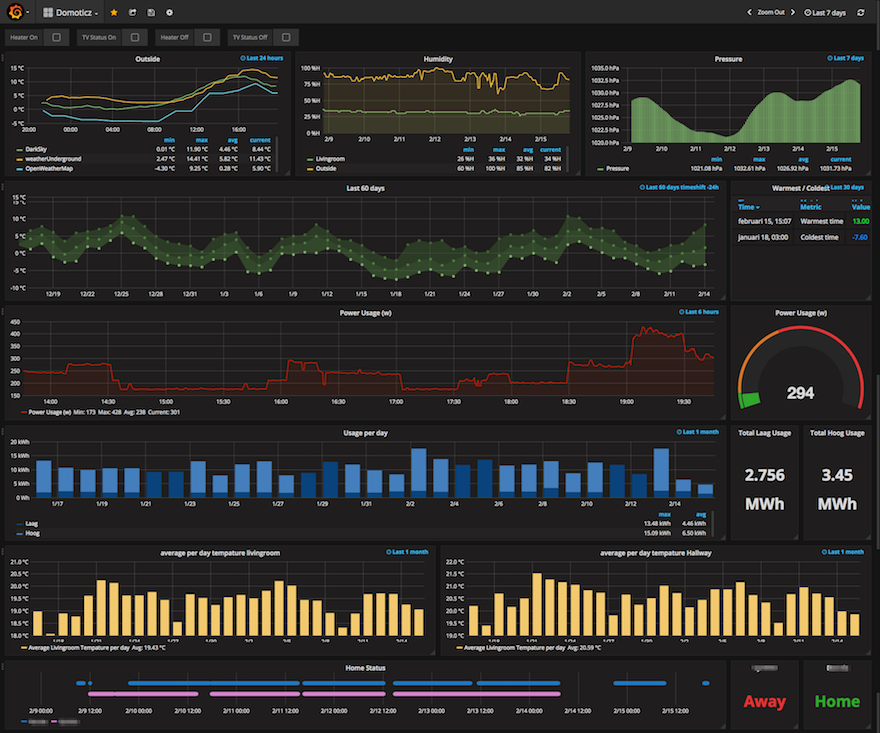Shift time range back with left arrow

coord(749,12)
